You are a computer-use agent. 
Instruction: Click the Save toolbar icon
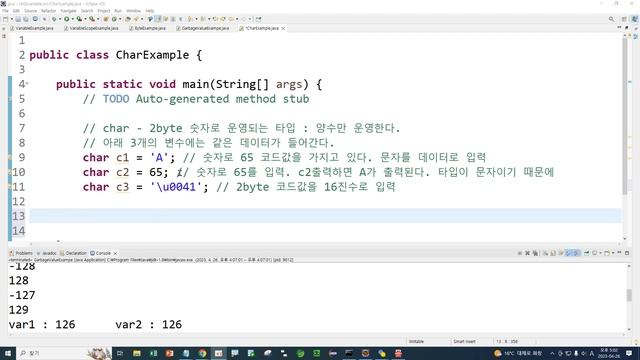coord(18,19)
